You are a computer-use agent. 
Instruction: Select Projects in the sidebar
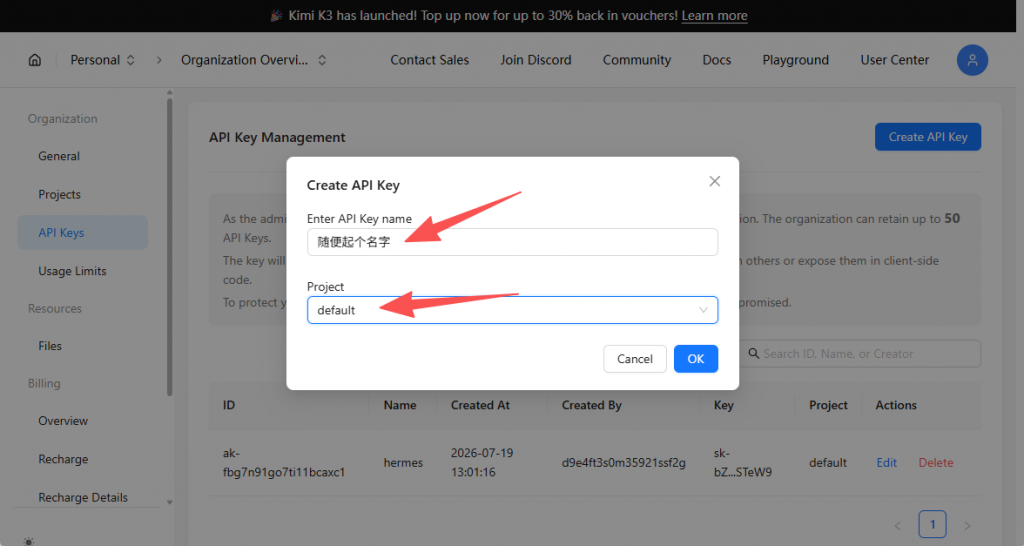[x=59, y=195]
